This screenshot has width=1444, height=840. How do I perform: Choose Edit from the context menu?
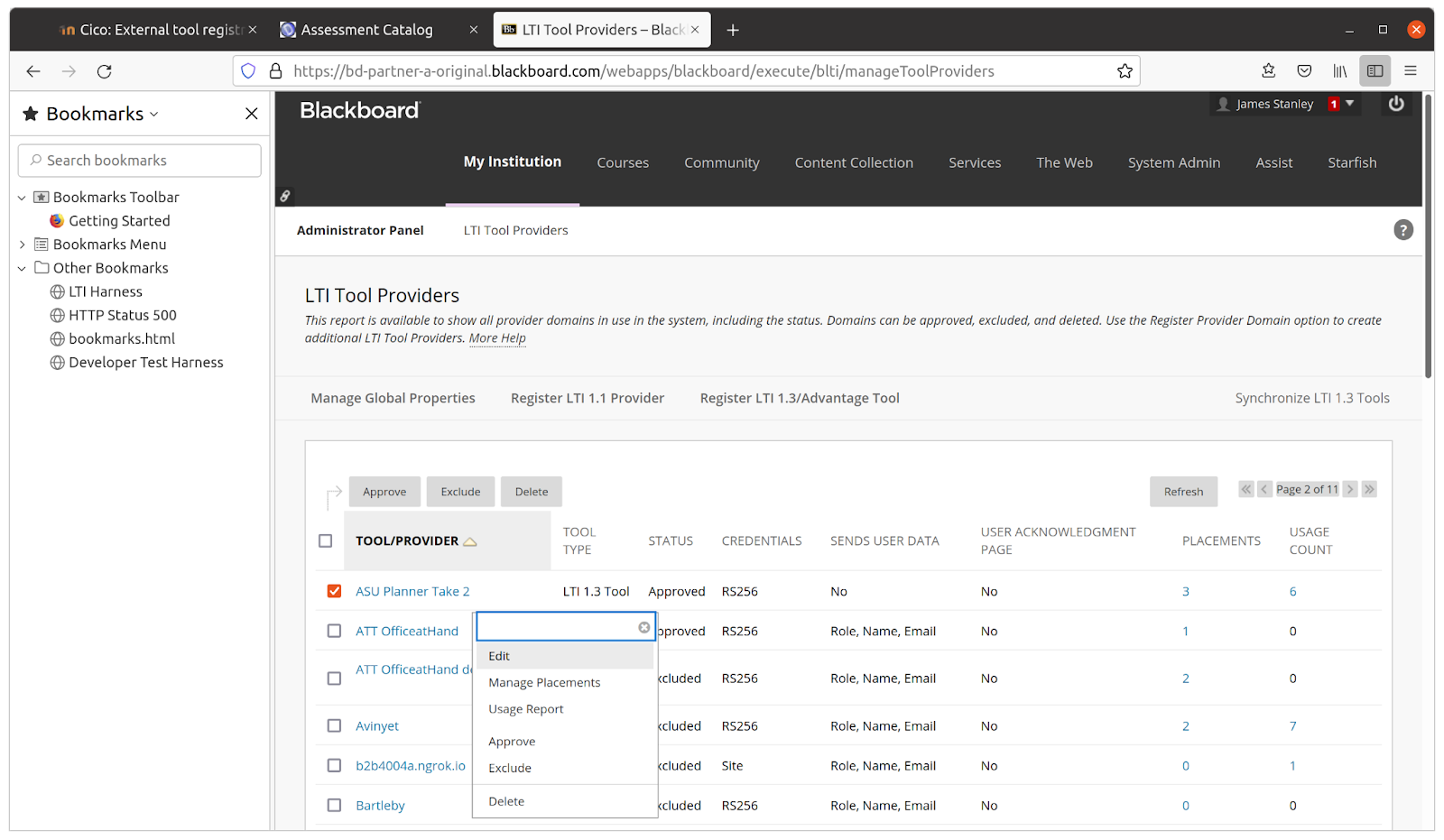click(565, 656)
